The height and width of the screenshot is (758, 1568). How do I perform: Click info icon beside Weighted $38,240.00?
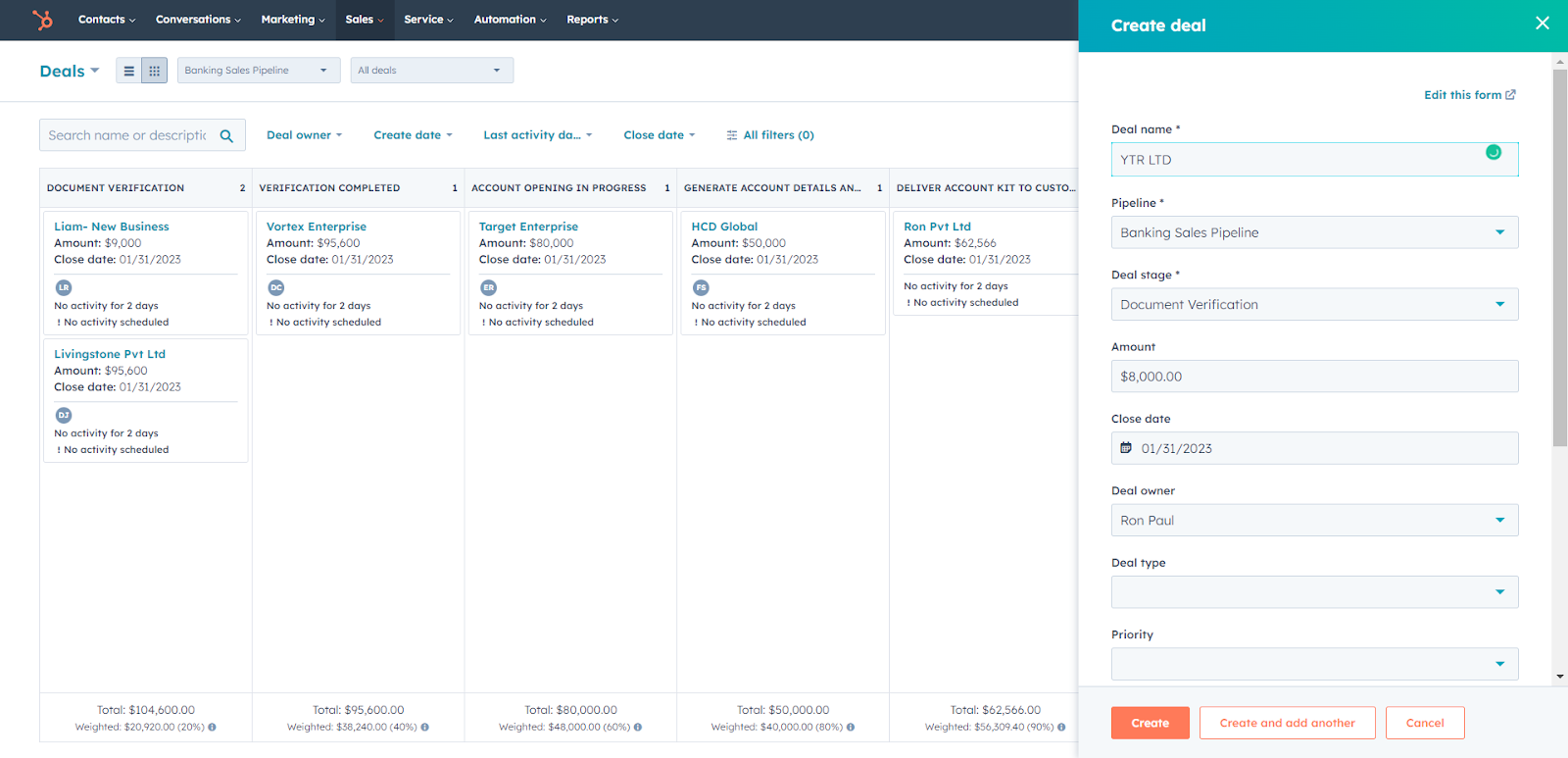coord(424,728)
